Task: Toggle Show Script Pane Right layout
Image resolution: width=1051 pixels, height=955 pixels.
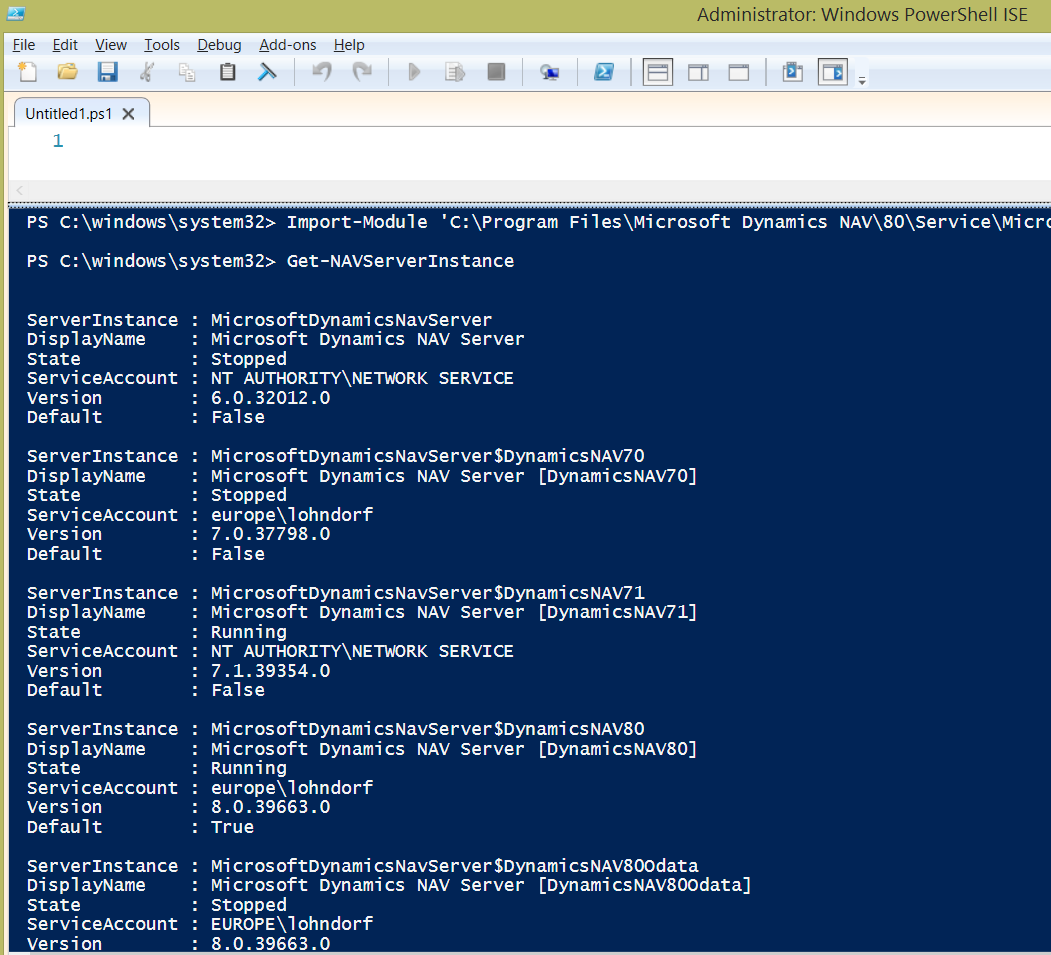Action: [x=697, y=71]
